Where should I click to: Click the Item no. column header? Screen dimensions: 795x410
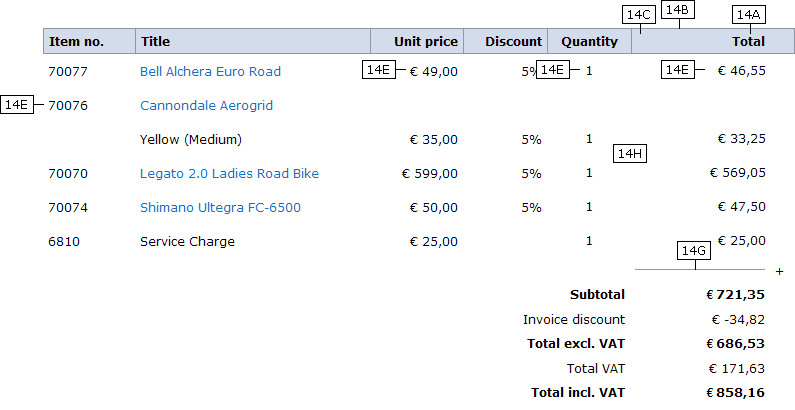[89, 41]
